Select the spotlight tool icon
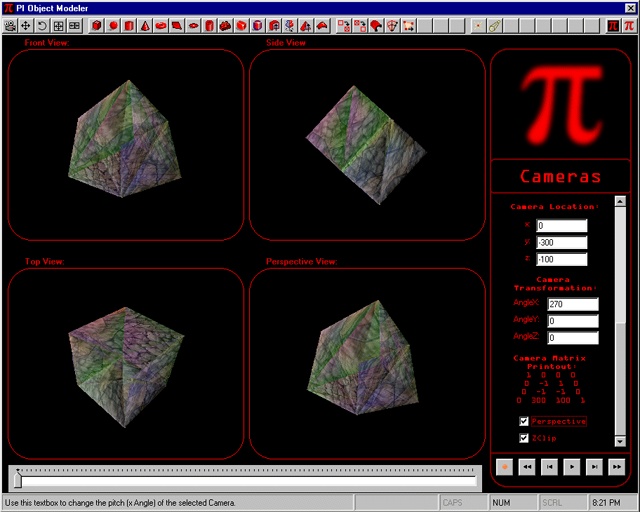 click(x=495, y=25)
